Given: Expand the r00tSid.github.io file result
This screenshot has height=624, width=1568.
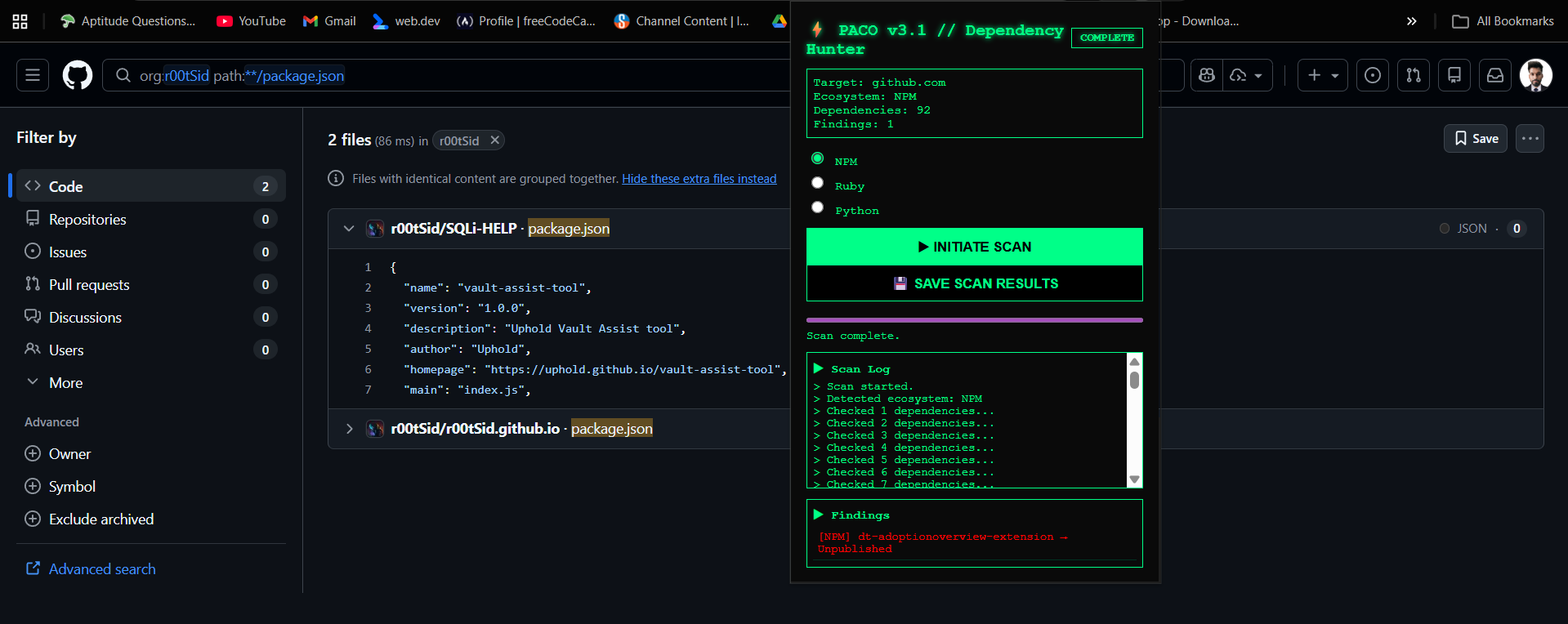Looking at the screenshot, I should (349, 429).
